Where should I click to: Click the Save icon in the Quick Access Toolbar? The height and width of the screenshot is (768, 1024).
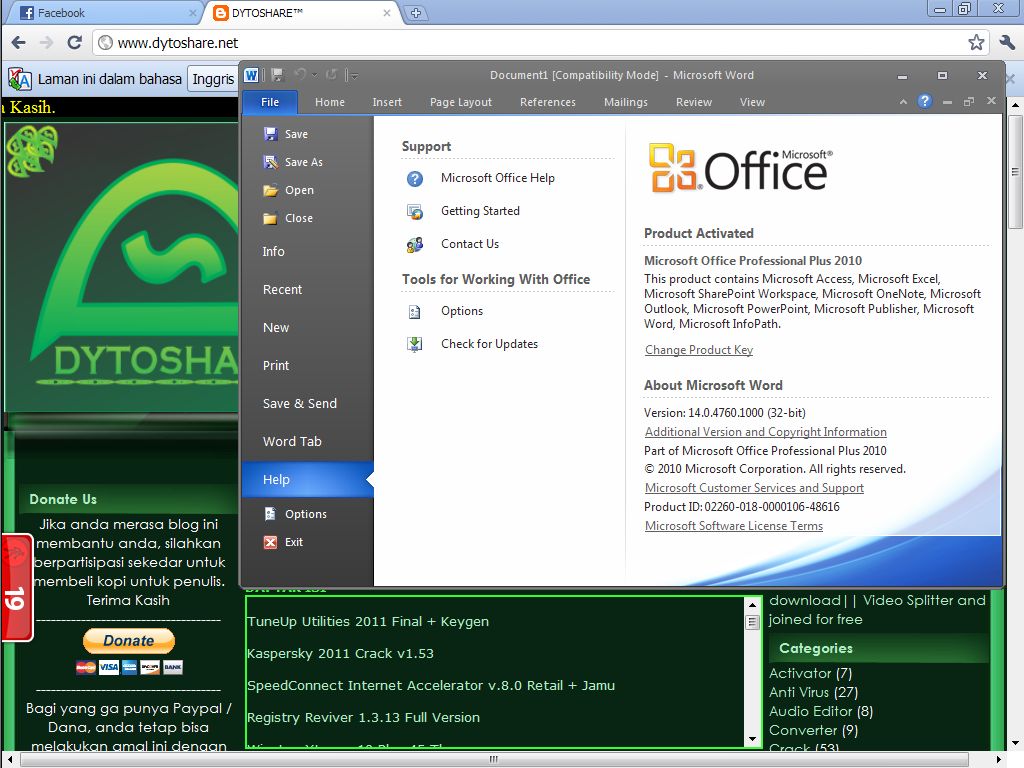[x=278, y=75]
